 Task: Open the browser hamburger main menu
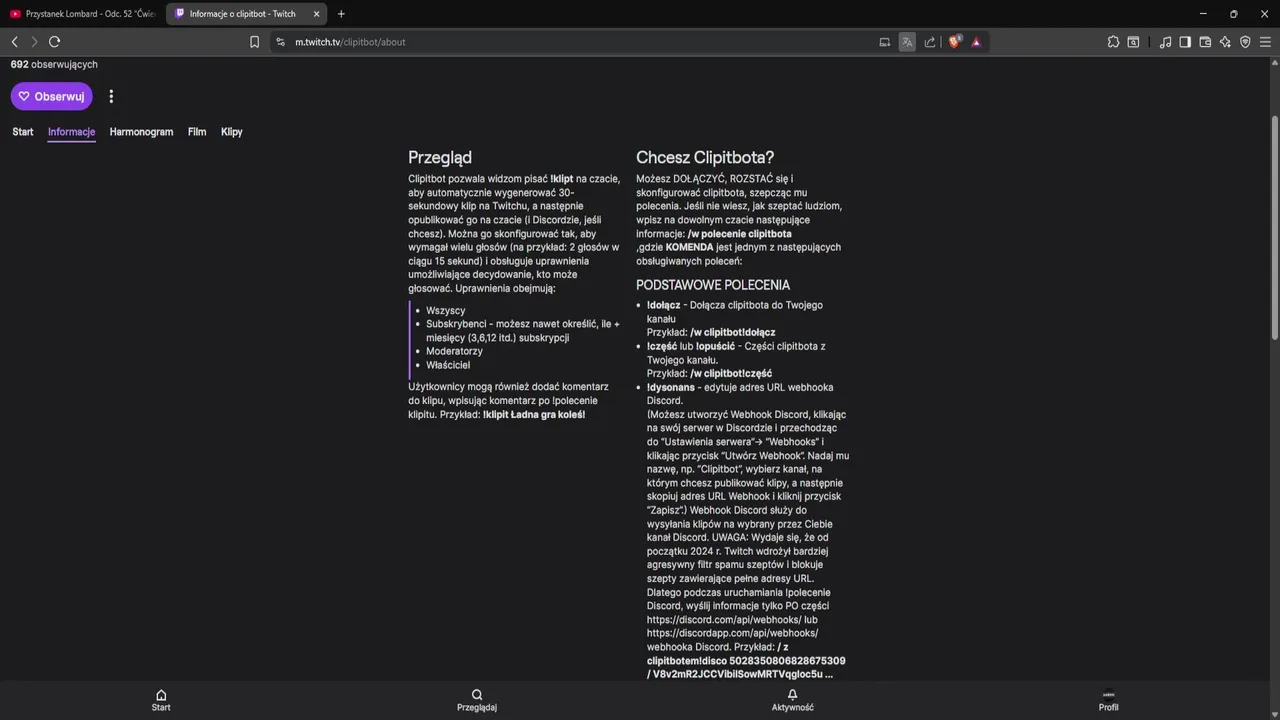tap(1265, 42)
